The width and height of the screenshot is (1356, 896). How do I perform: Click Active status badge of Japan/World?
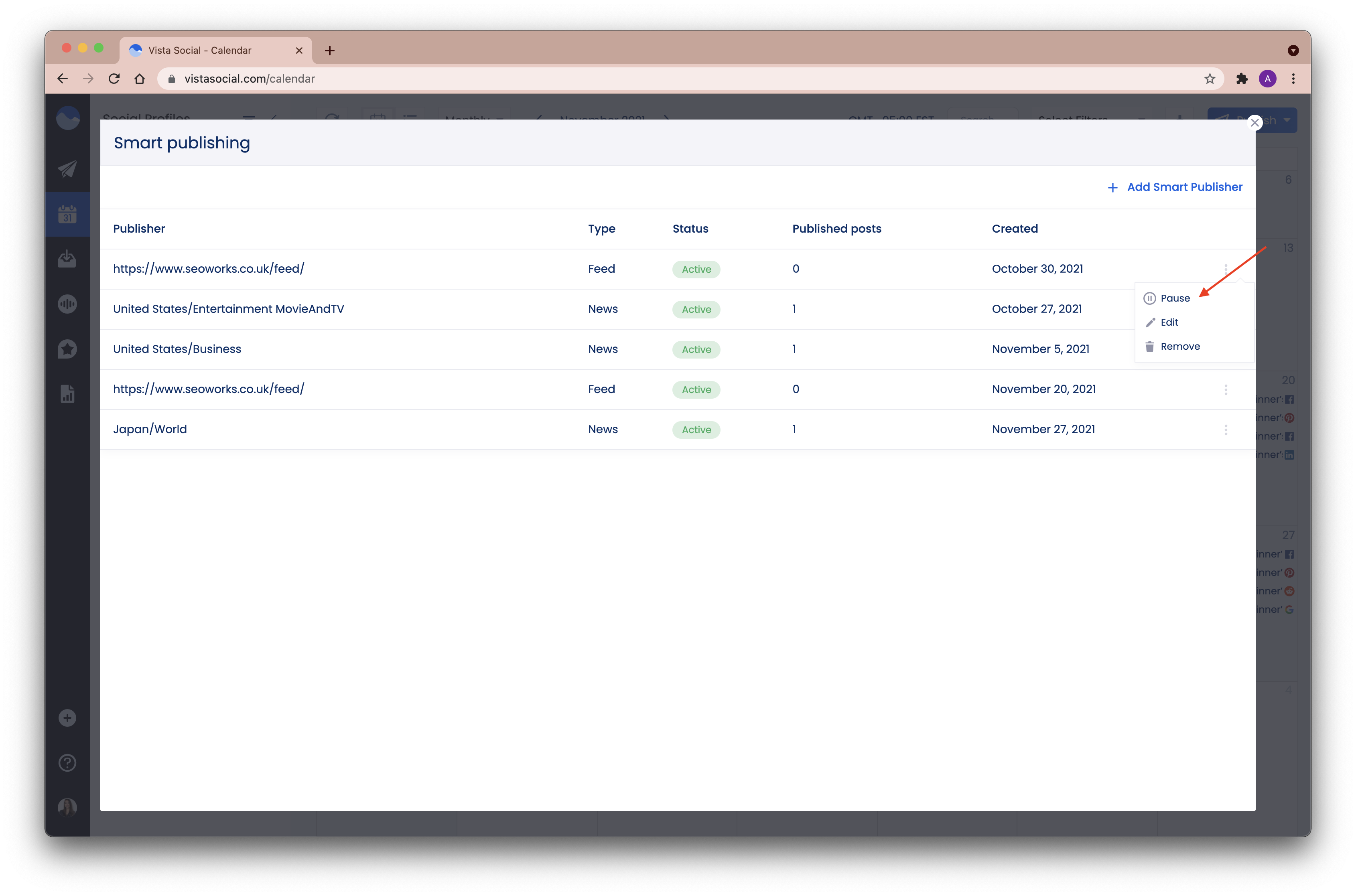[696, 430]
